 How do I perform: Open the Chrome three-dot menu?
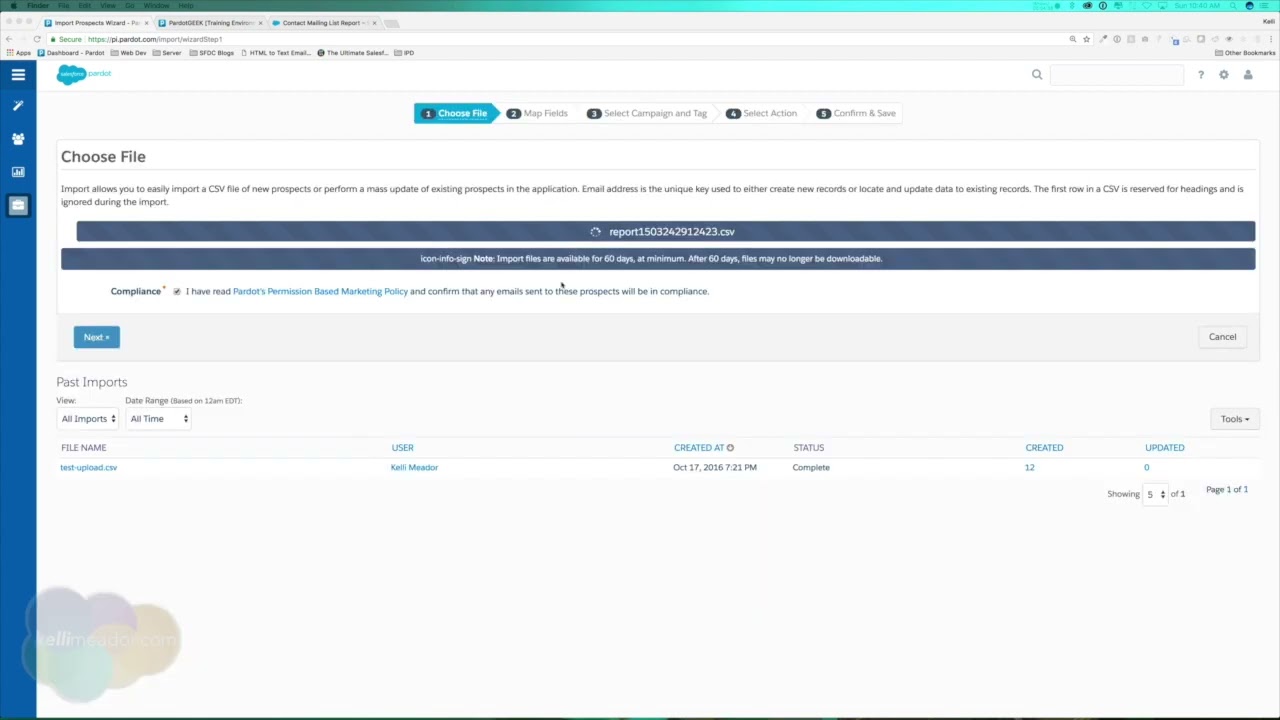pos(1272,39)
